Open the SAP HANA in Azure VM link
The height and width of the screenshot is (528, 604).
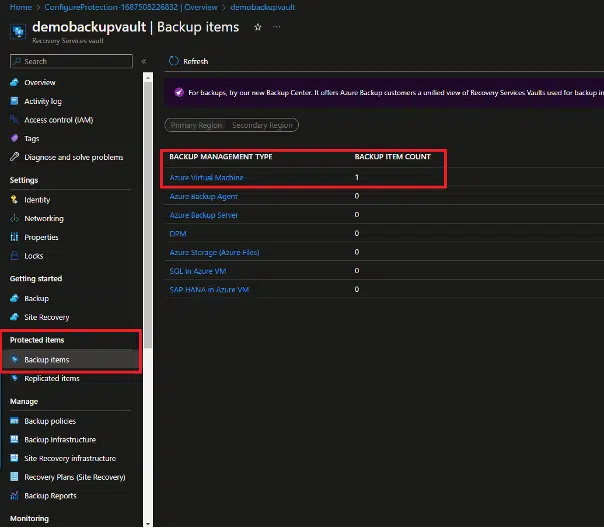[x=209, y=290]
